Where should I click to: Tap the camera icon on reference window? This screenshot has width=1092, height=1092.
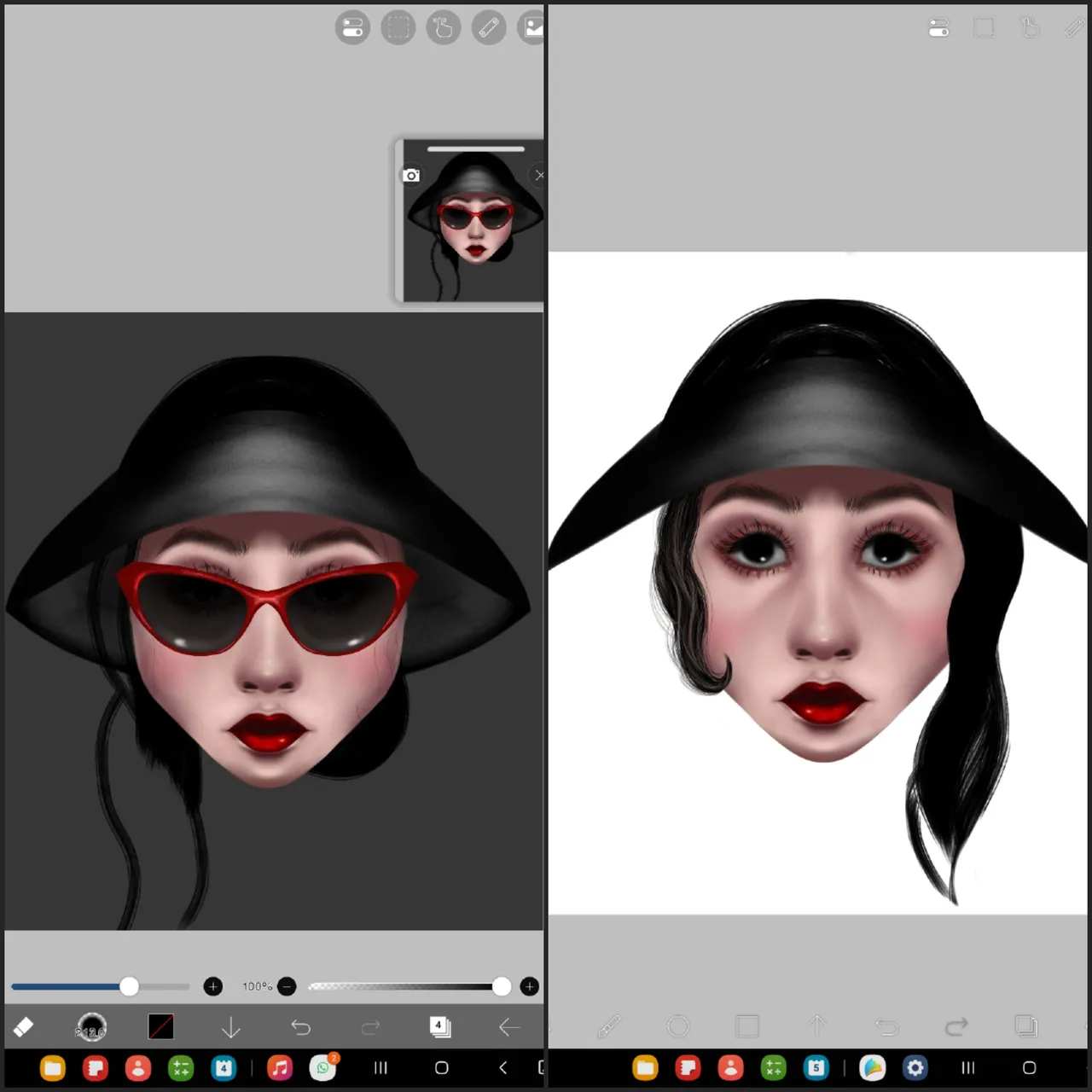coord(411,175)
